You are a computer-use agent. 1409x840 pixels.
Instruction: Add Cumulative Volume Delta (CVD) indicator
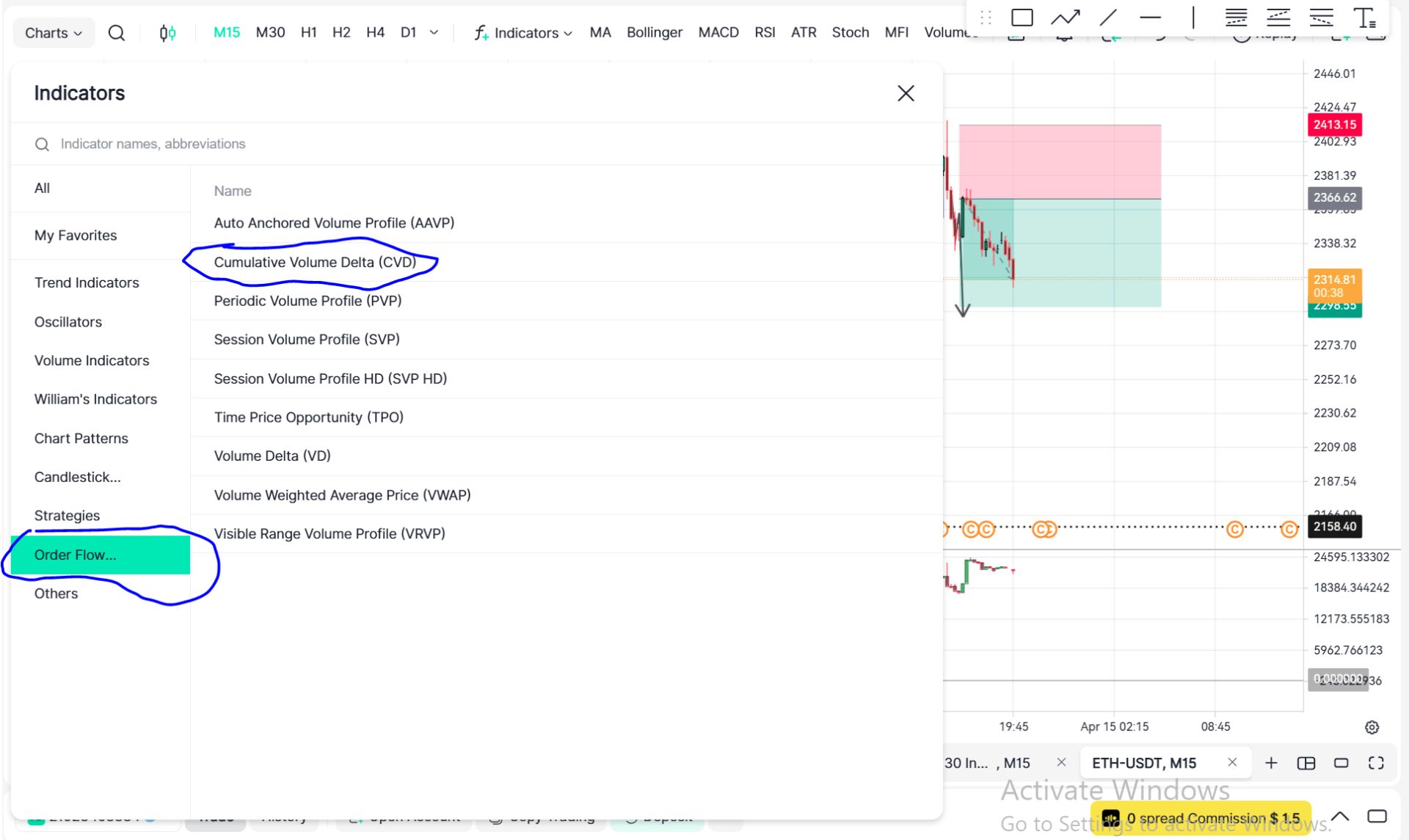(x=315, y=262)
